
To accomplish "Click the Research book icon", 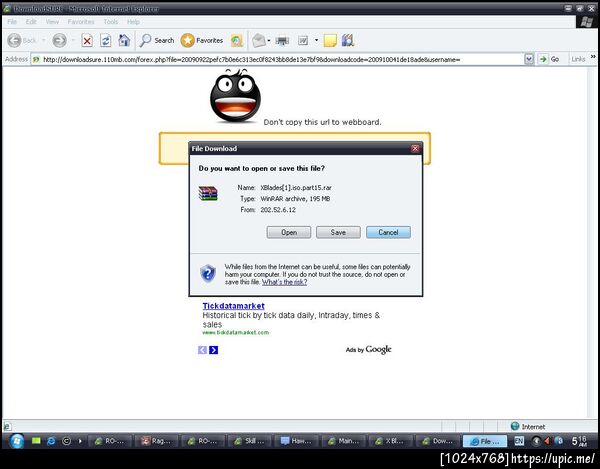I will (x=348, y=40).
